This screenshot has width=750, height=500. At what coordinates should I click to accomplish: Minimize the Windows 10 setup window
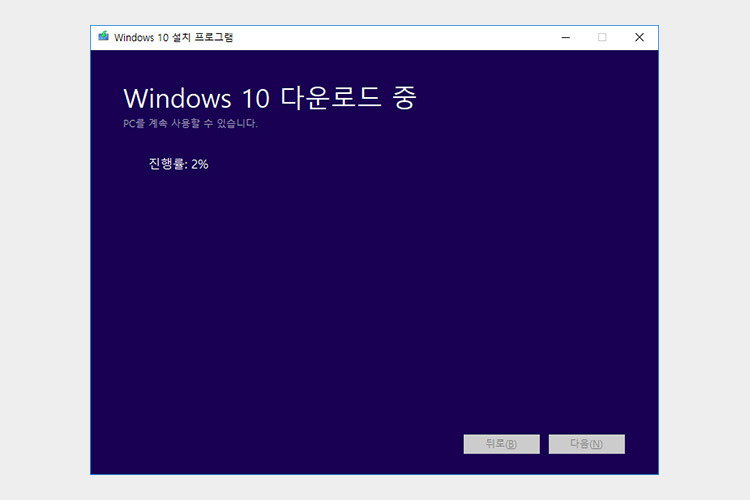click(565, 37)
